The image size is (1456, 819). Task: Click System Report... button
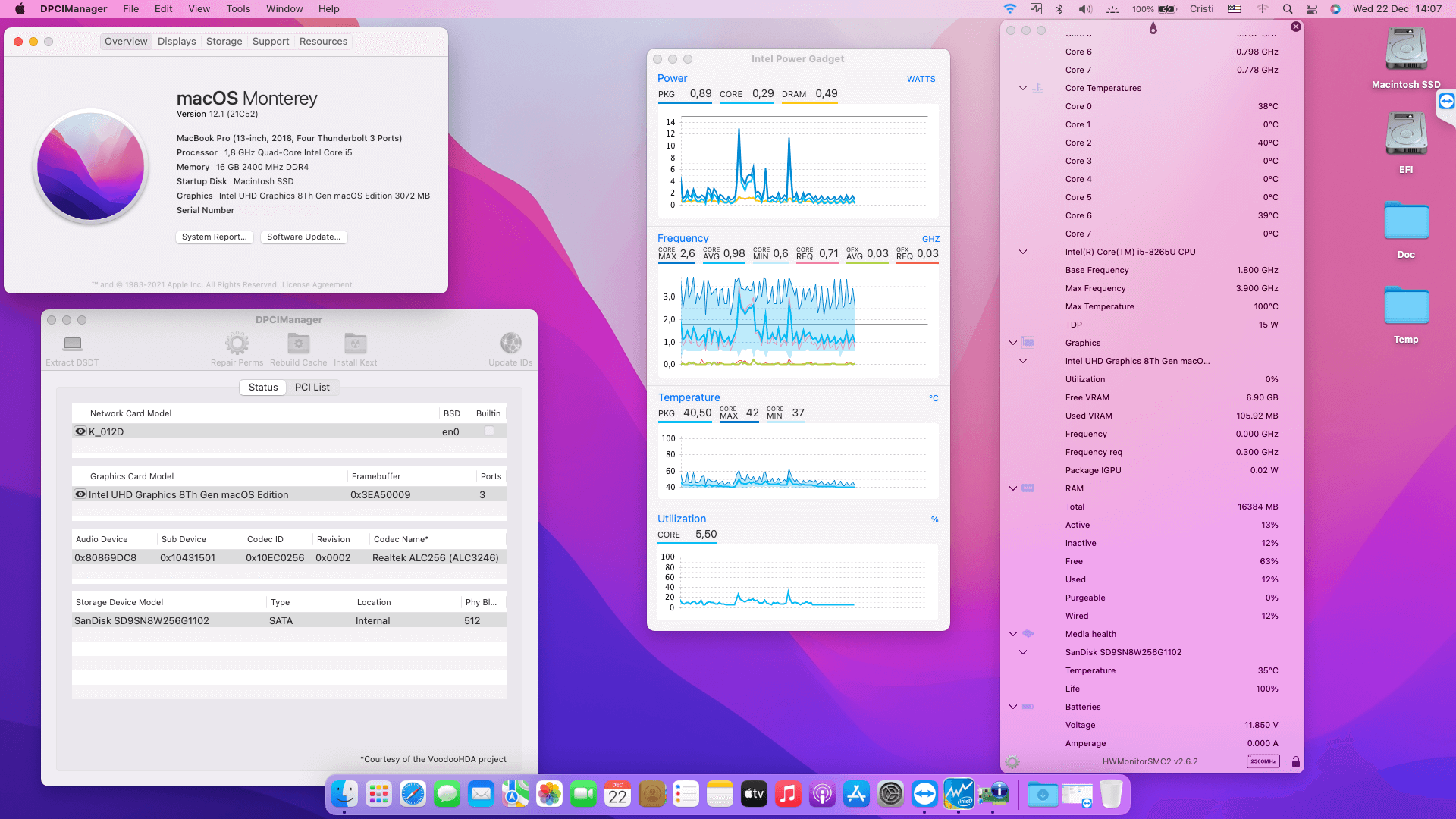pos(215,237)
